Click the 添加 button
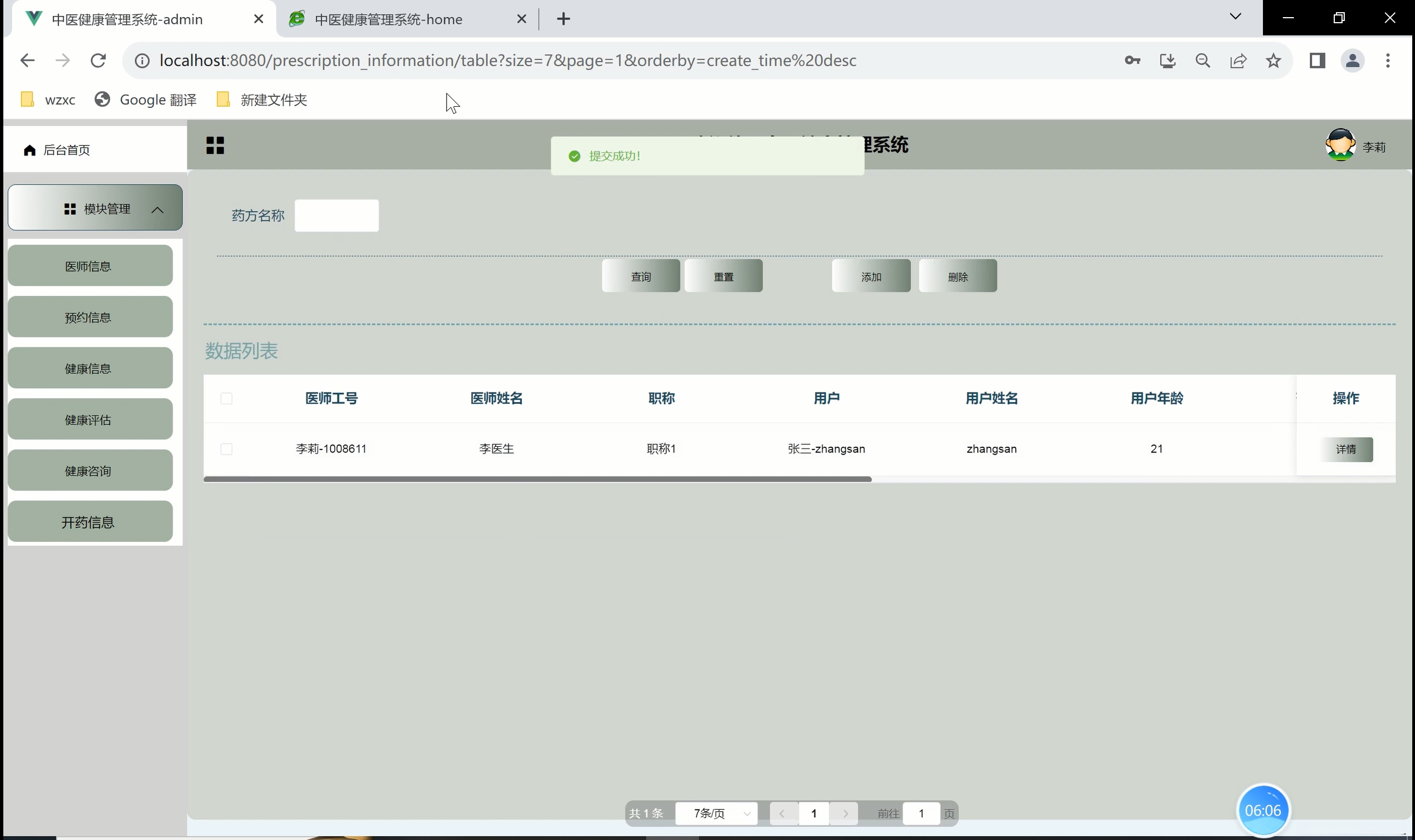The width and height of the screenshot is (1415, 840). (x=870, y=276)
